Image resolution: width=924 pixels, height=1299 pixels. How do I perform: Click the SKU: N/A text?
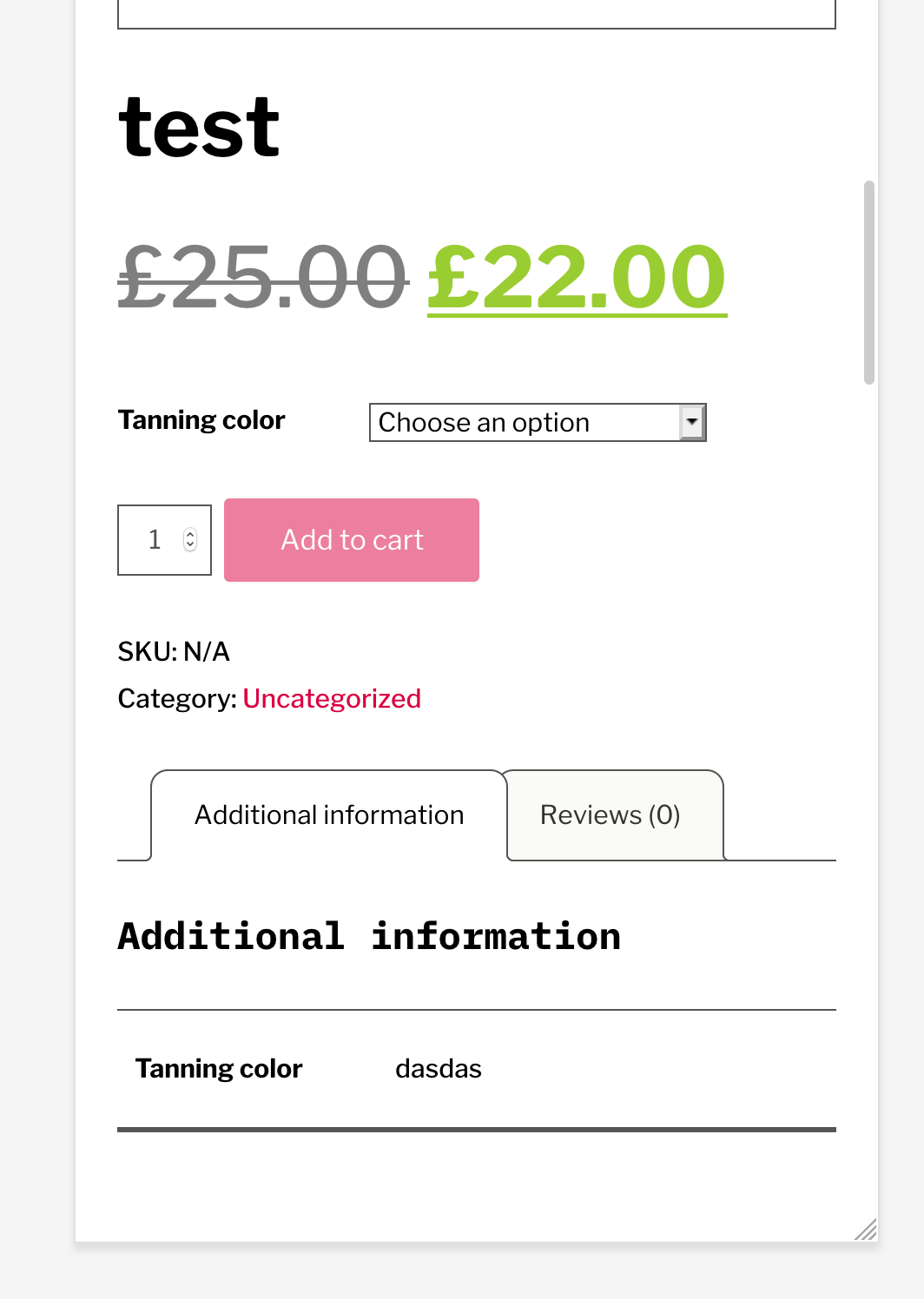(174, 651)
